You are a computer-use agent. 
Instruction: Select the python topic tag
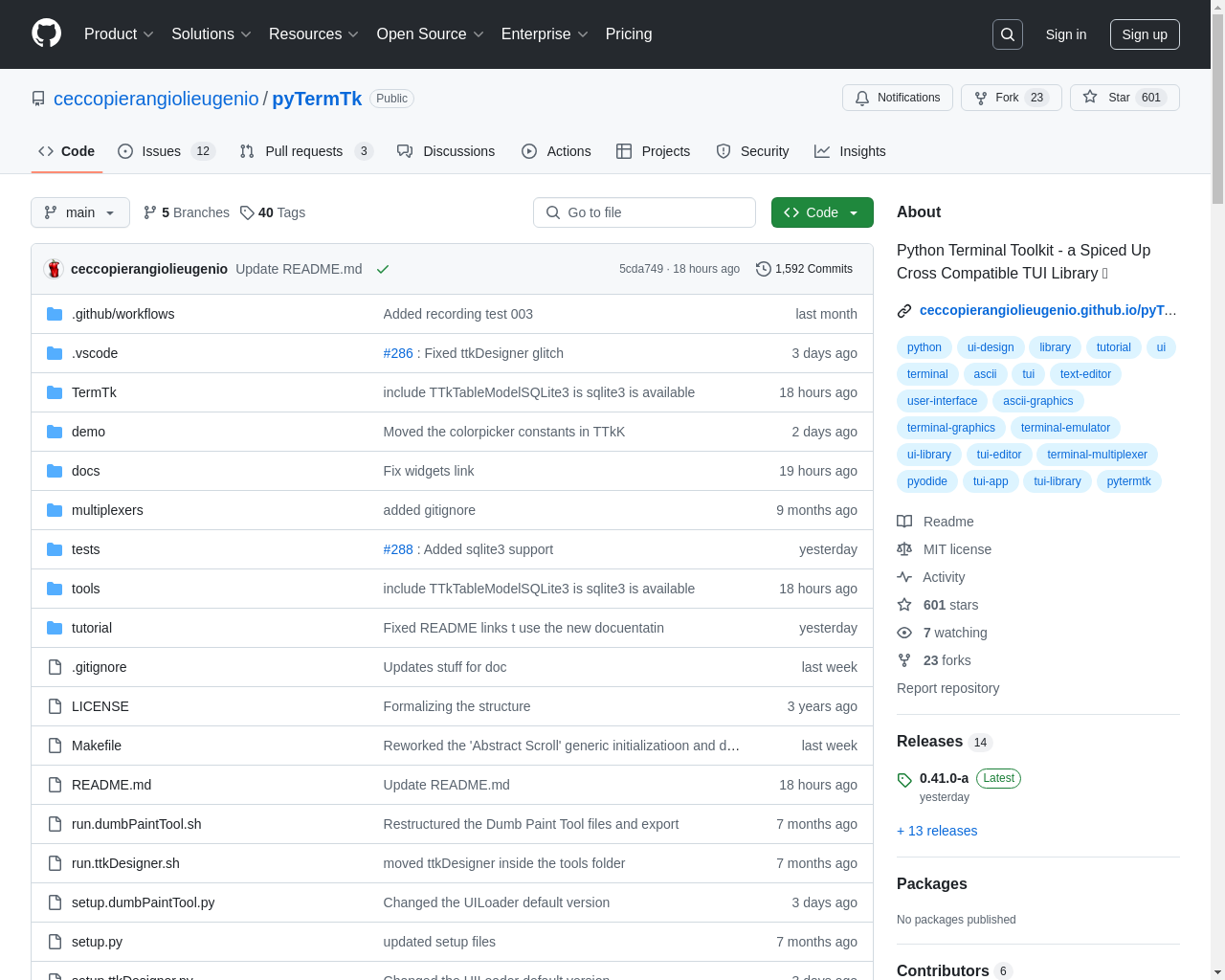924,347
